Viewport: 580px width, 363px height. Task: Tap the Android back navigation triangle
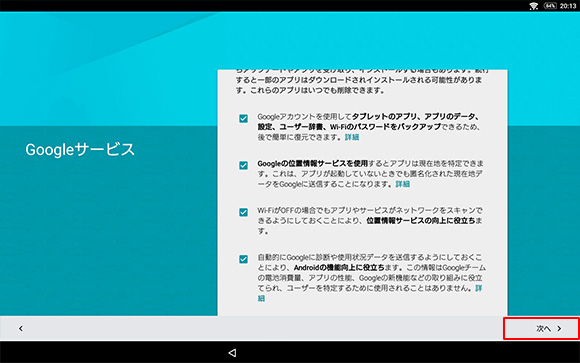click(232, 353)
